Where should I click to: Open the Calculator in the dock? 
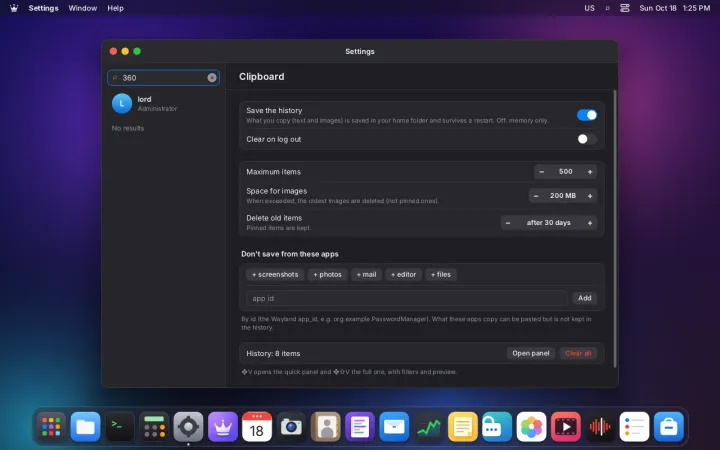(x=154, y=427)
